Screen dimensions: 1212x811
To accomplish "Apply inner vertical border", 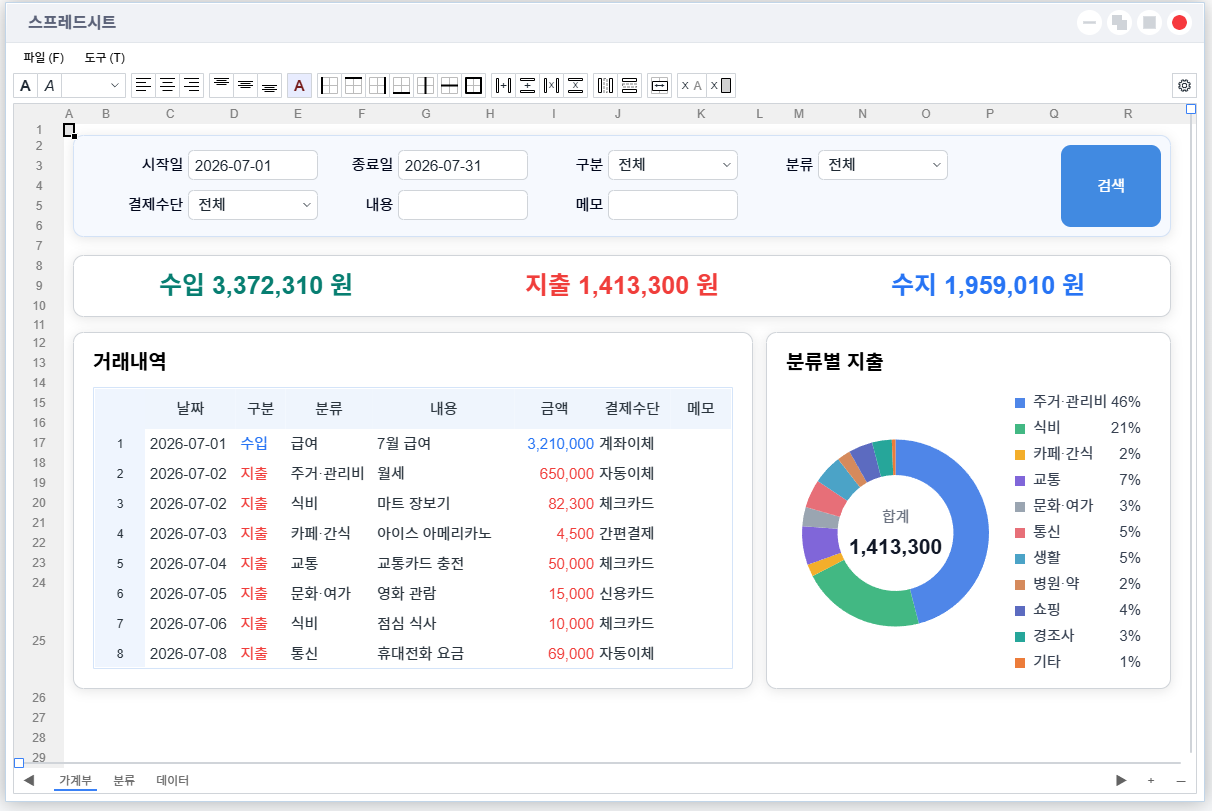I will 425,85.
